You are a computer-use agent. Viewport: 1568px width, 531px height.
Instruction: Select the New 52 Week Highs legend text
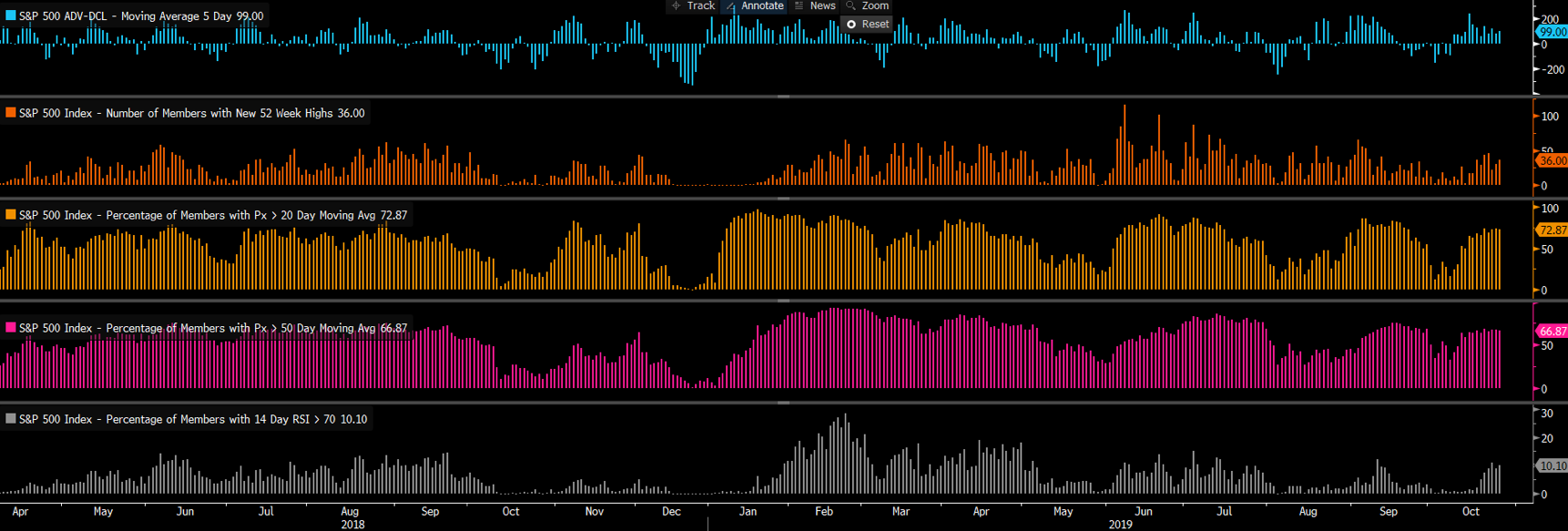point(192,113)
